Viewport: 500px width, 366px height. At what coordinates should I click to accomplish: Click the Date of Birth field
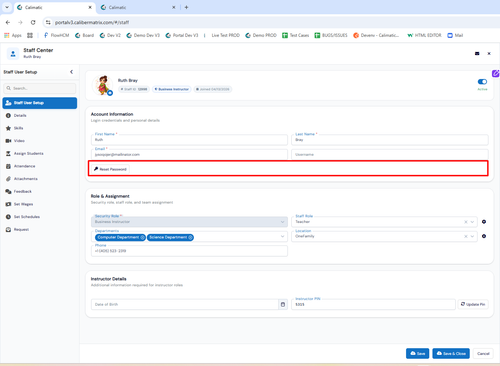coord(185,304)
